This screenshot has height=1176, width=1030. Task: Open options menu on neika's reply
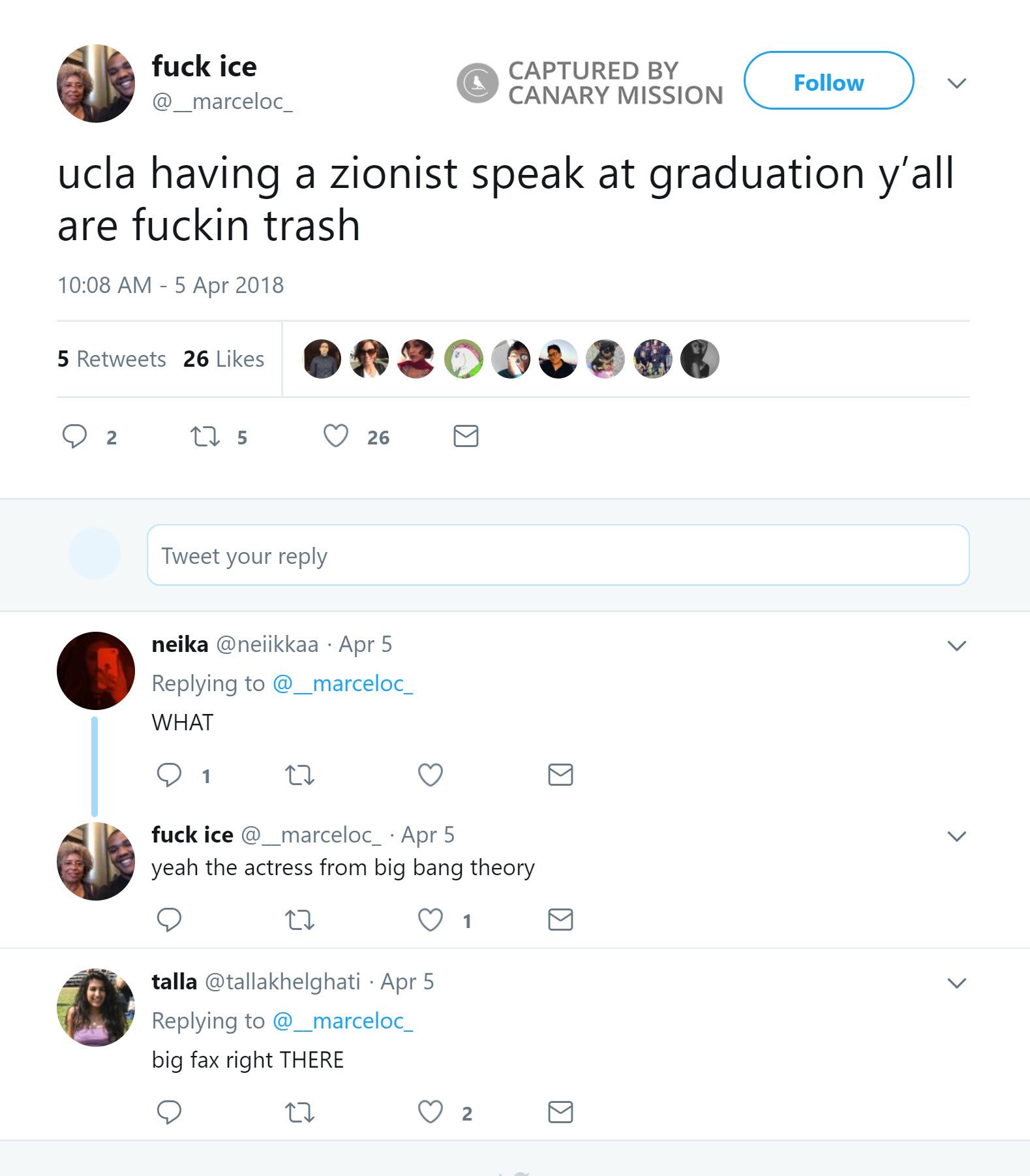957,646
